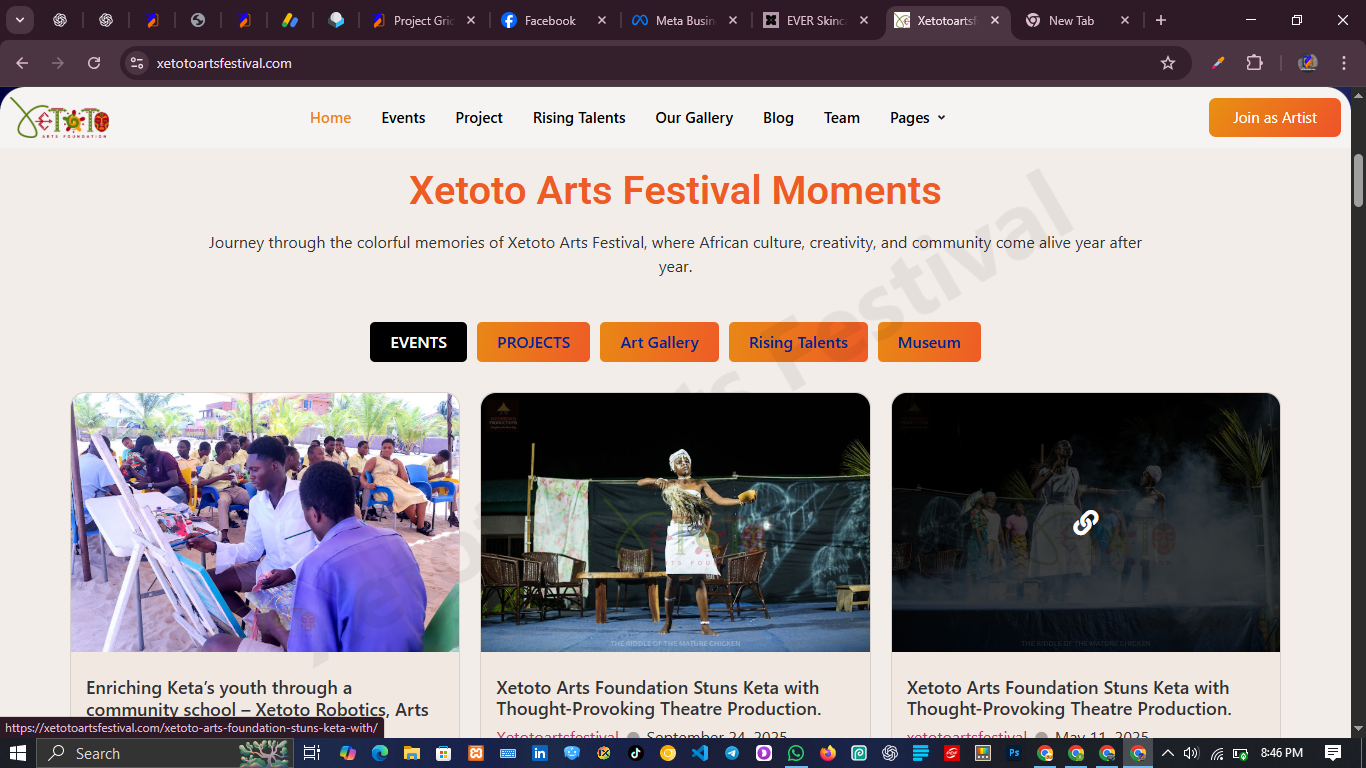Show hidden icons in the system tray
1366x768 pixels.
1167,752
